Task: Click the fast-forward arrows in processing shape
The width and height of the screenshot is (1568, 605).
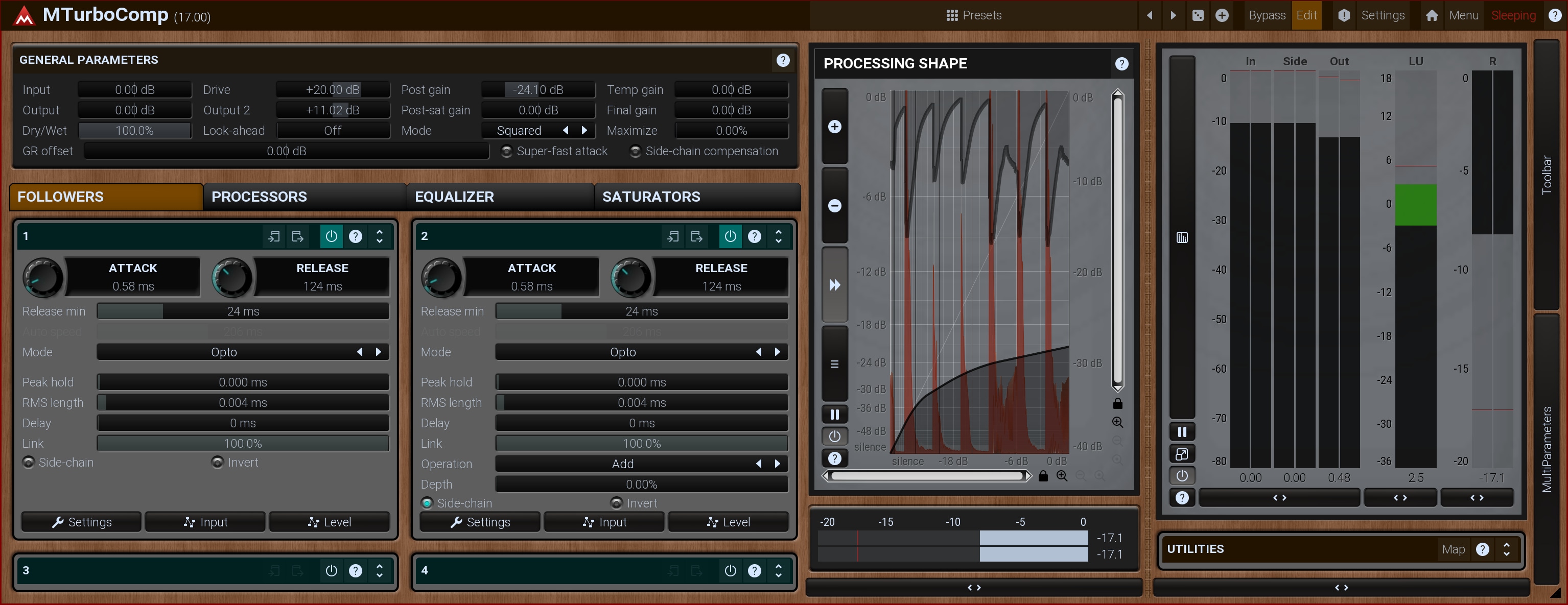Action: click(834, 285)
